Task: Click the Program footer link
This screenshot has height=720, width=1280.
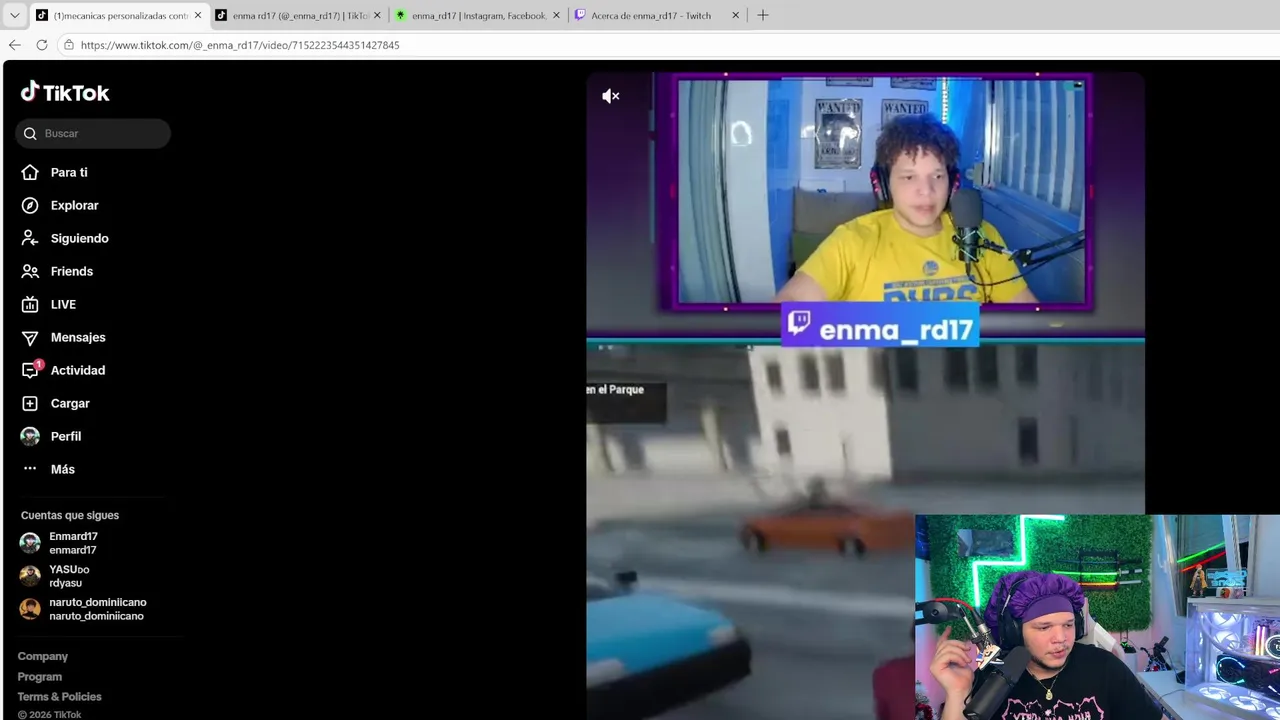Action: click(x=39, y=676)
